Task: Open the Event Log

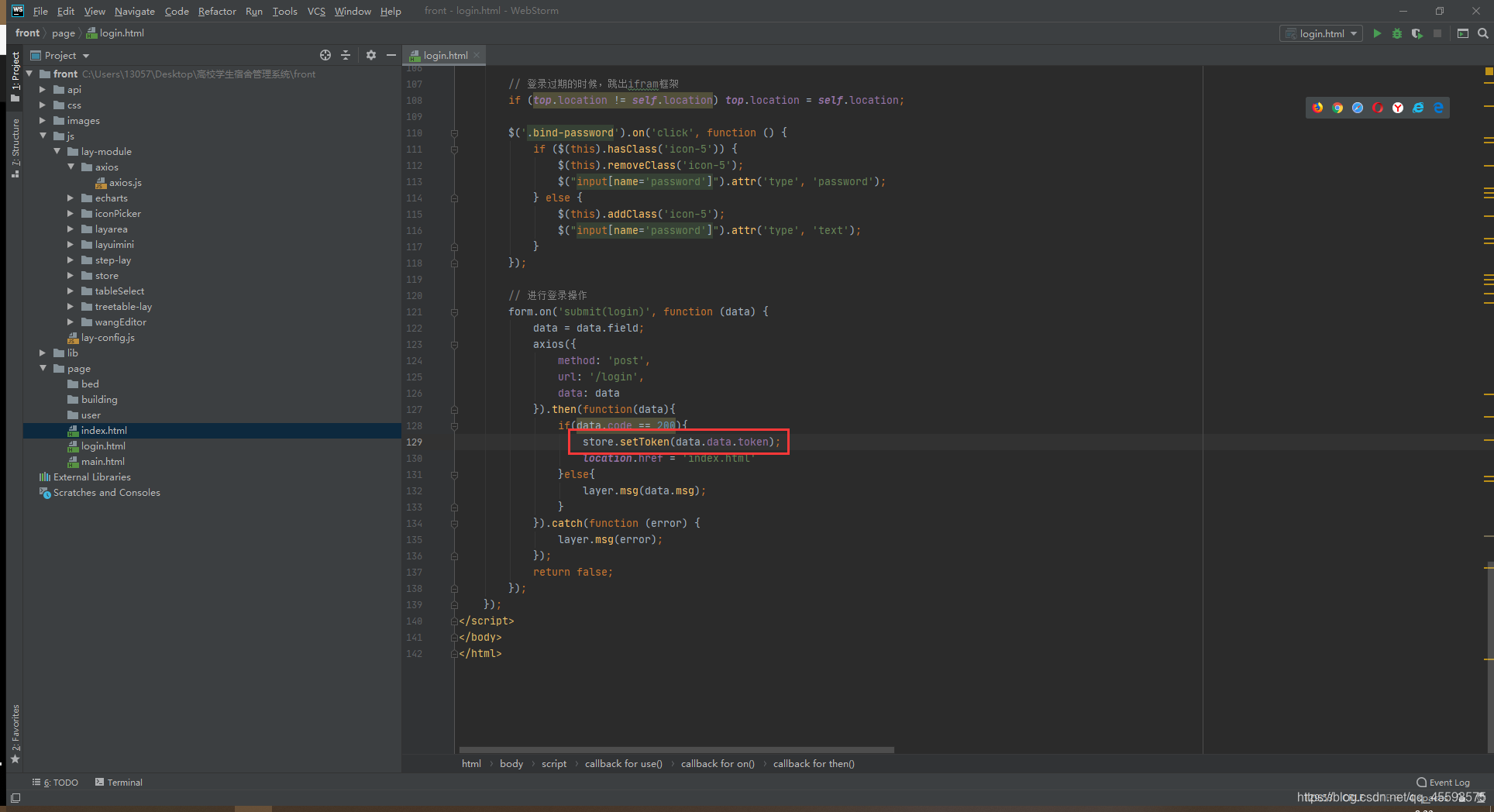Action: (1443, 783)
